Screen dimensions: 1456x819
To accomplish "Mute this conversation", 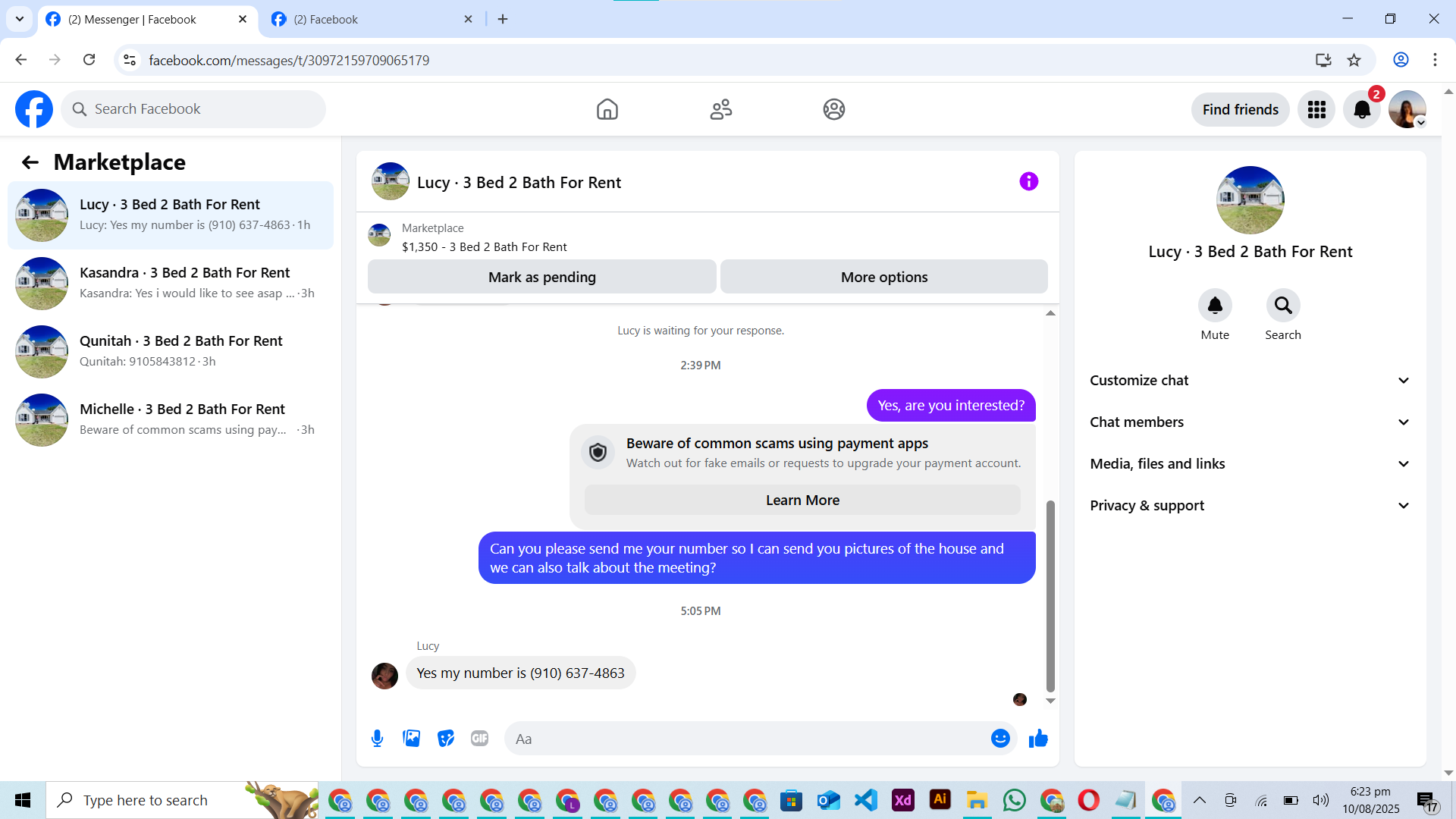I will pos(1215,306).
